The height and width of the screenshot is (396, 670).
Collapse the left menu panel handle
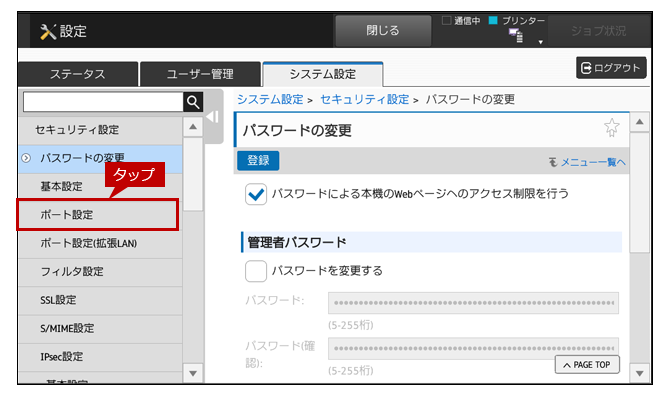[x=213, y=117]
